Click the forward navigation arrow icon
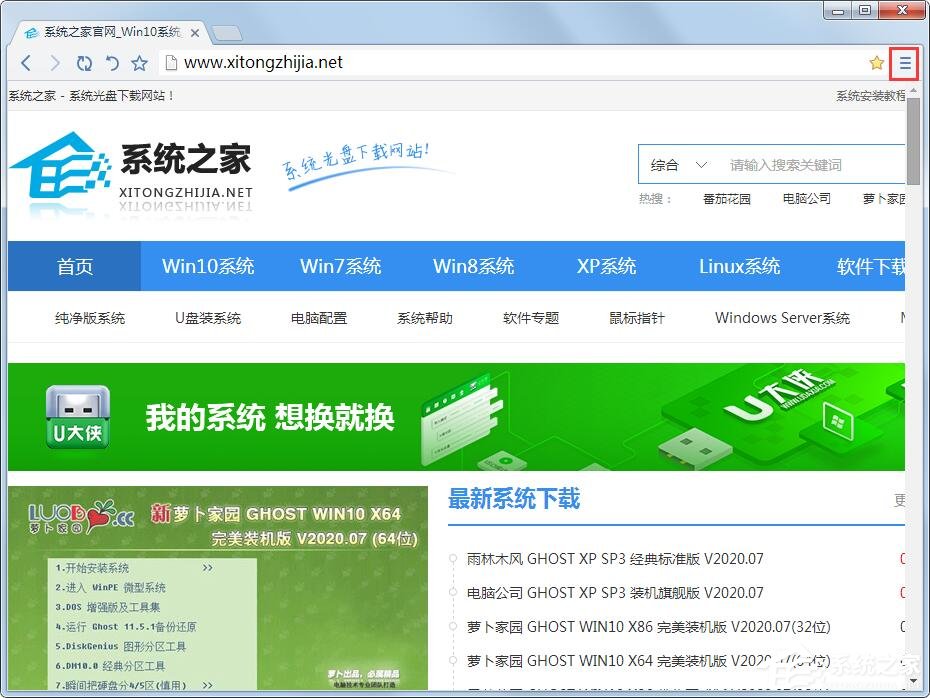The width and height of the screenshot is (930, 698). [x=55, y=62]
